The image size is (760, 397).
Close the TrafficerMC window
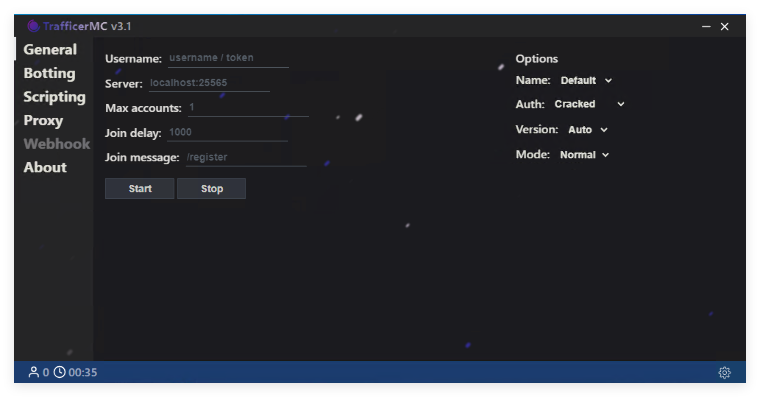pos(725,27)
